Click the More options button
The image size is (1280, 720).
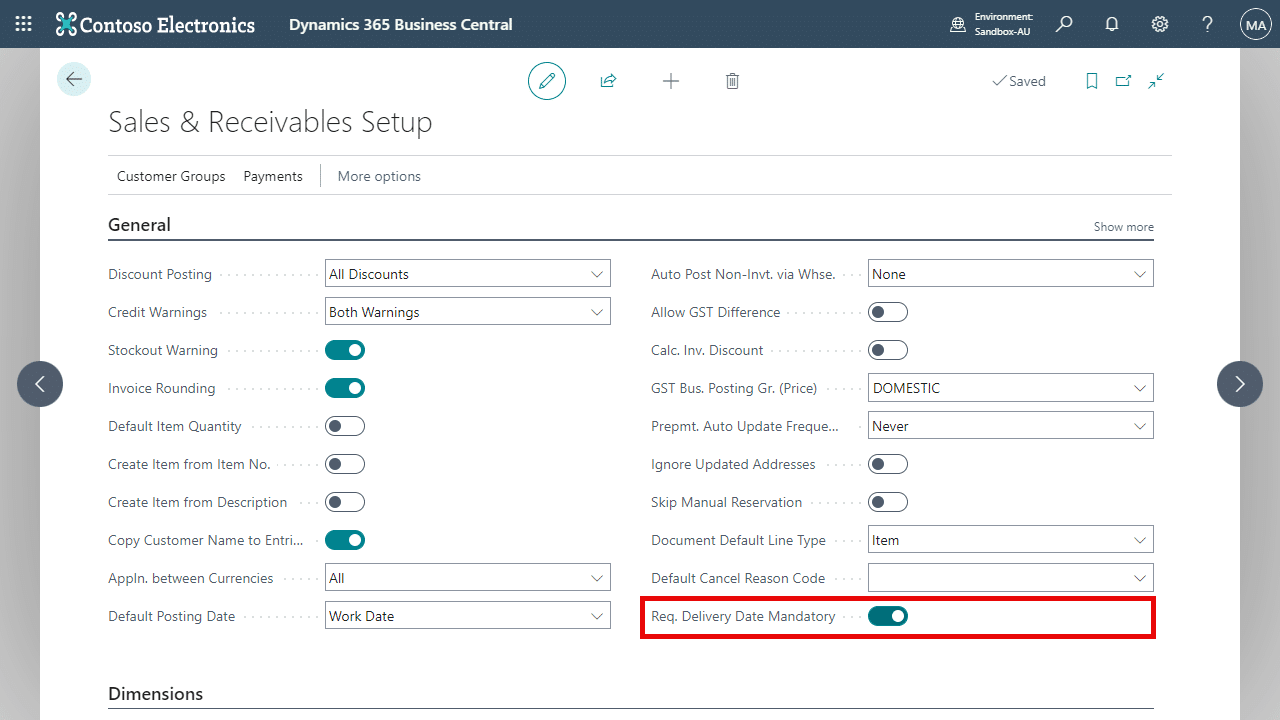click(x=379, y=176)
